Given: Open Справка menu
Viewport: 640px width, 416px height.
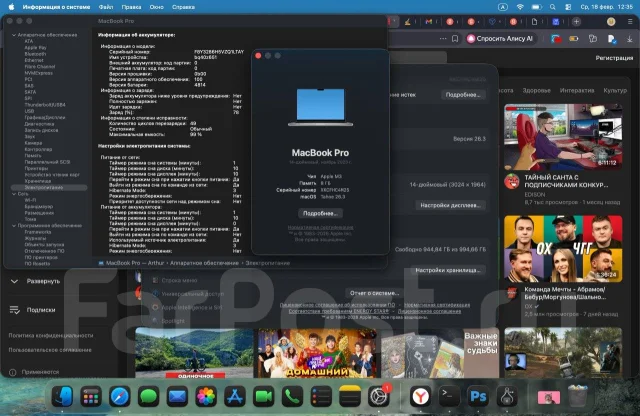Looking at the screenshot, I should coord(183,7).
